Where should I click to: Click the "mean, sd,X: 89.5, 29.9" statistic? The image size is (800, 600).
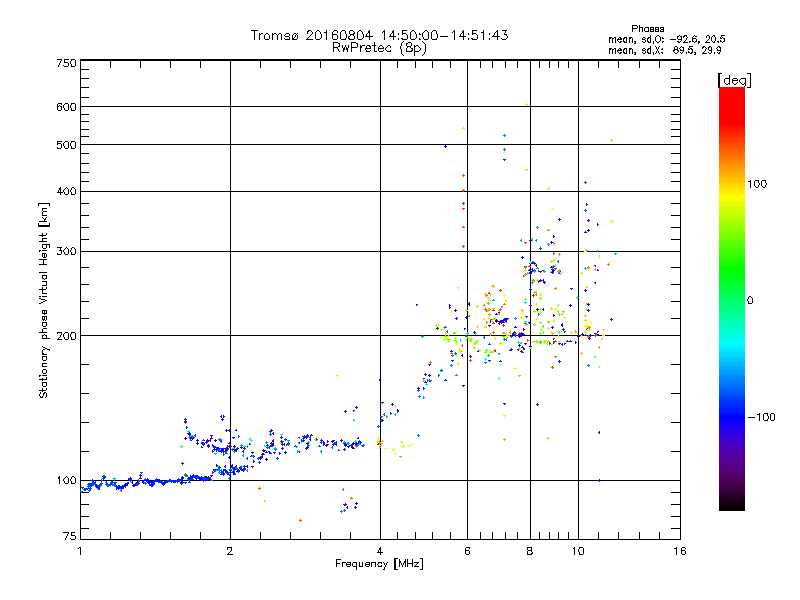pos(664,50)
